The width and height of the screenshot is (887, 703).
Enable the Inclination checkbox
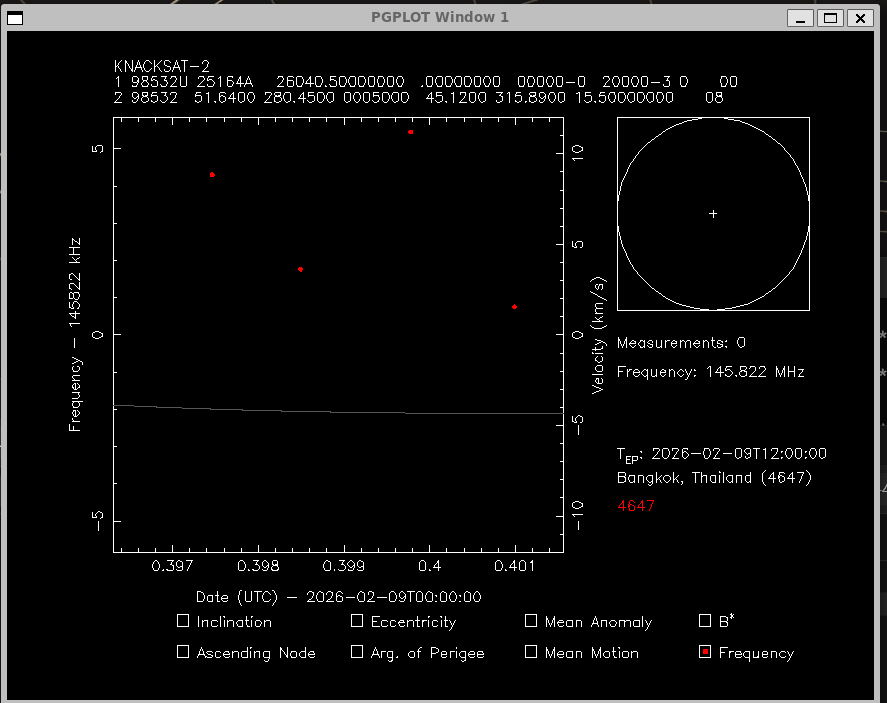pyautogui.click(x=183, y=621)
